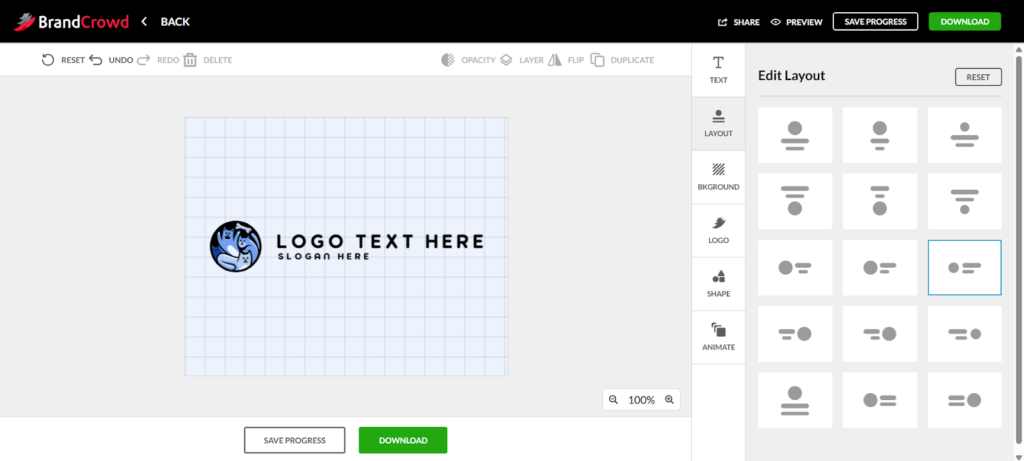Open the Animate tab

coord(718,337)
